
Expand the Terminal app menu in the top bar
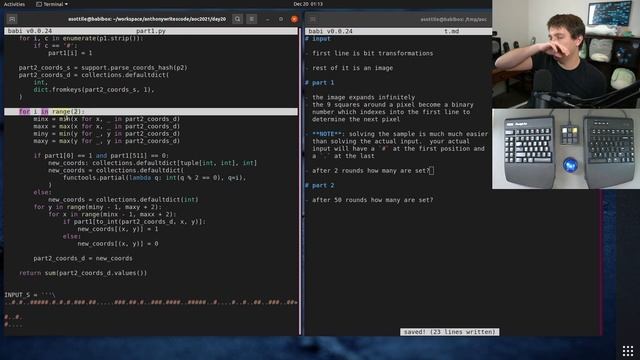tap(52, 4)
